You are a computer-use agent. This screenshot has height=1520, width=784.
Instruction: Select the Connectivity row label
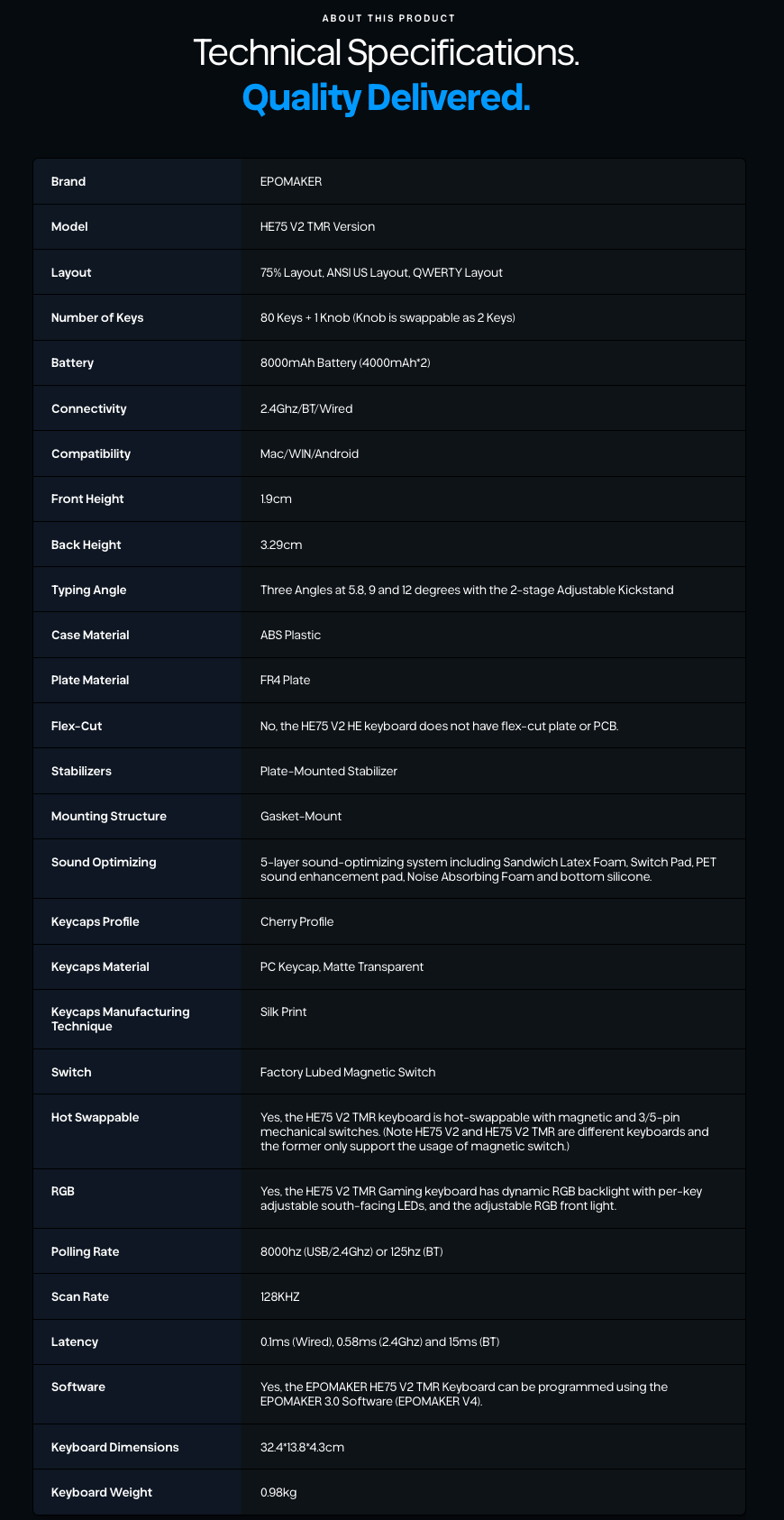click(x=89, y=409)
